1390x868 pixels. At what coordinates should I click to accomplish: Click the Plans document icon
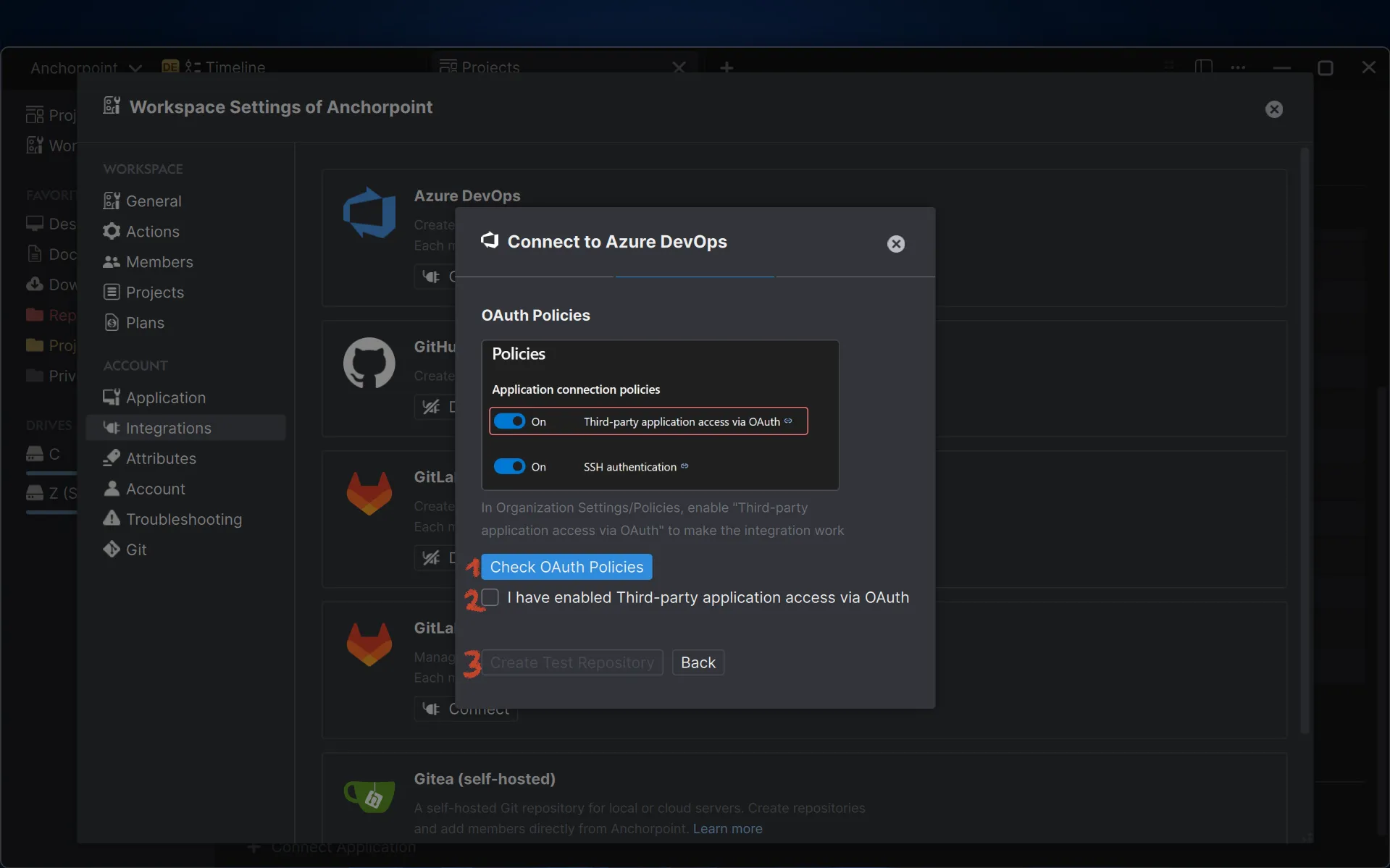point(112,323)
